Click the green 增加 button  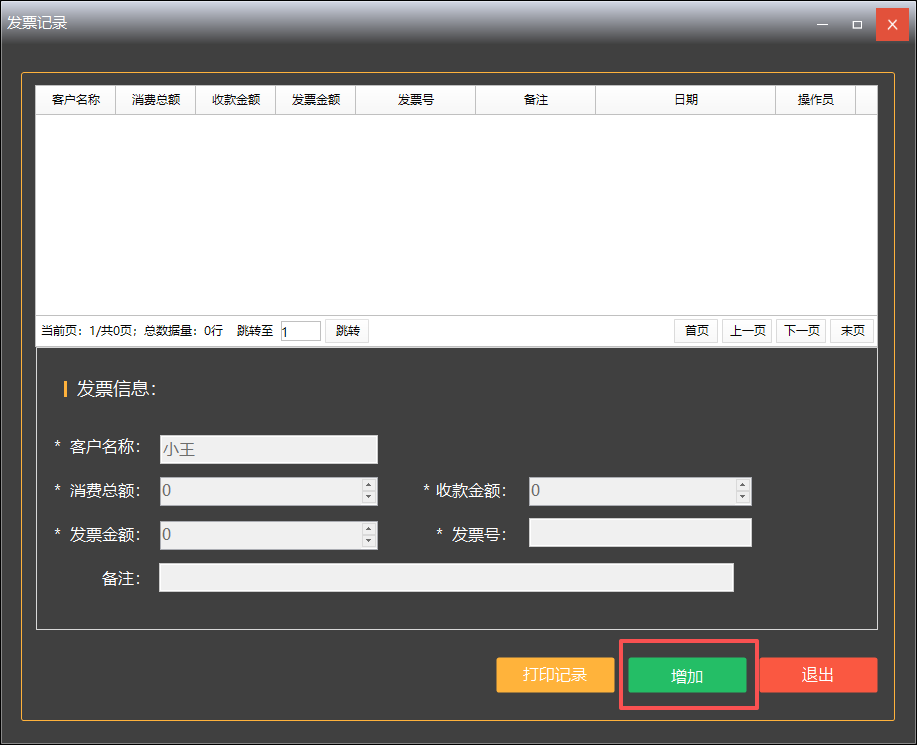pos(687,675)
